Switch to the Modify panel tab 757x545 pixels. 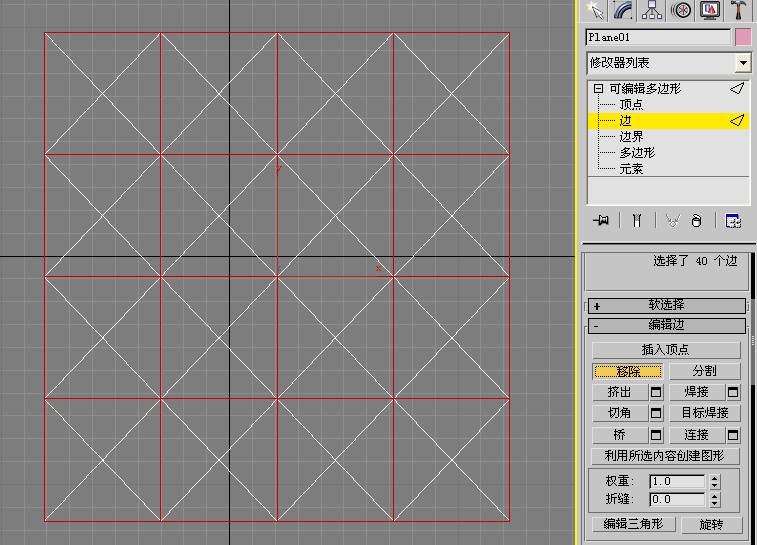point(624,10)
